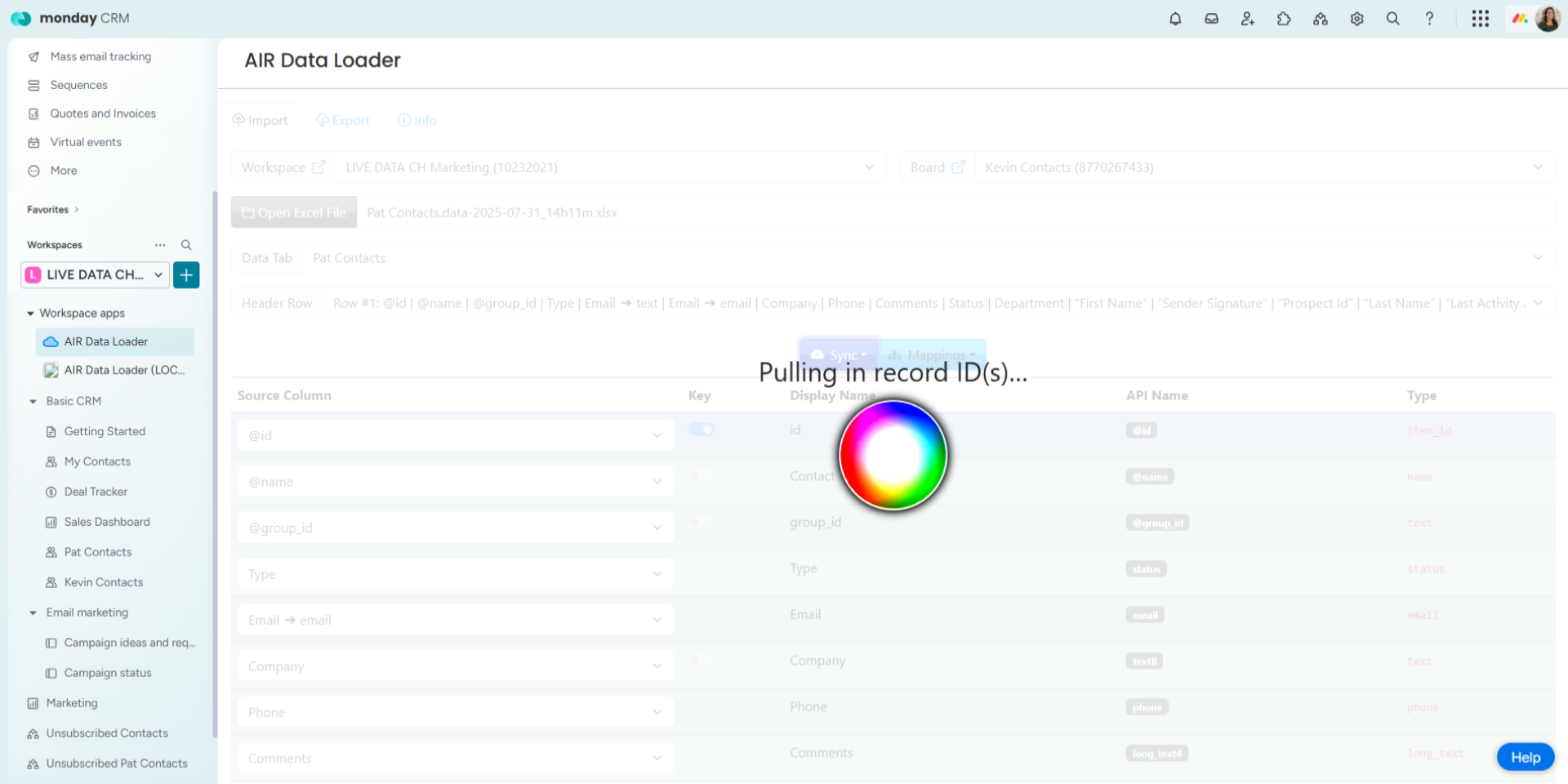This screenshot has height=784, width=1568.
Task: Open Mass email tracking
Action: click(100, 56)
